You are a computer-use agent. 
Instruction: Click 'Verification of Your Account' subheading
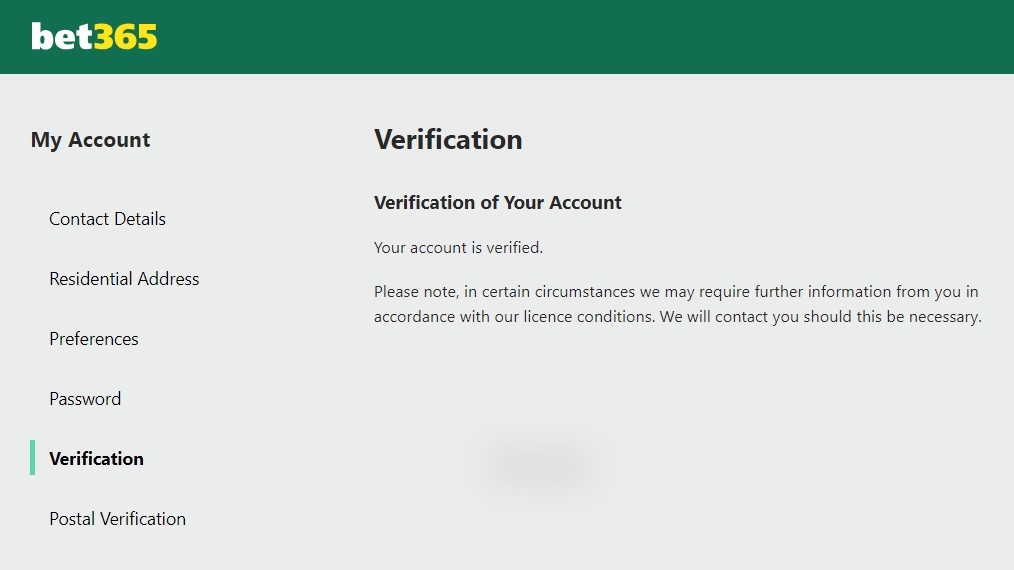(x=497, y=203)
